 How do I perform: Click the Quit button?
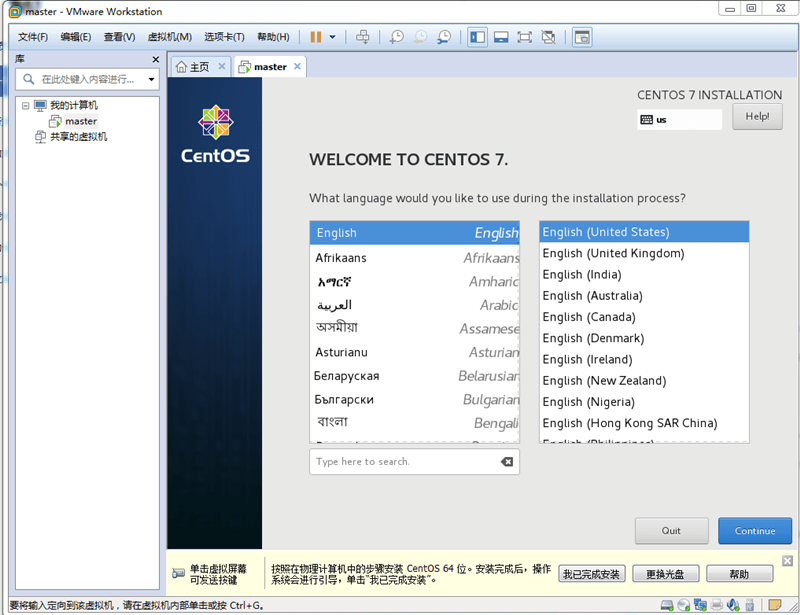click(671, 531)
